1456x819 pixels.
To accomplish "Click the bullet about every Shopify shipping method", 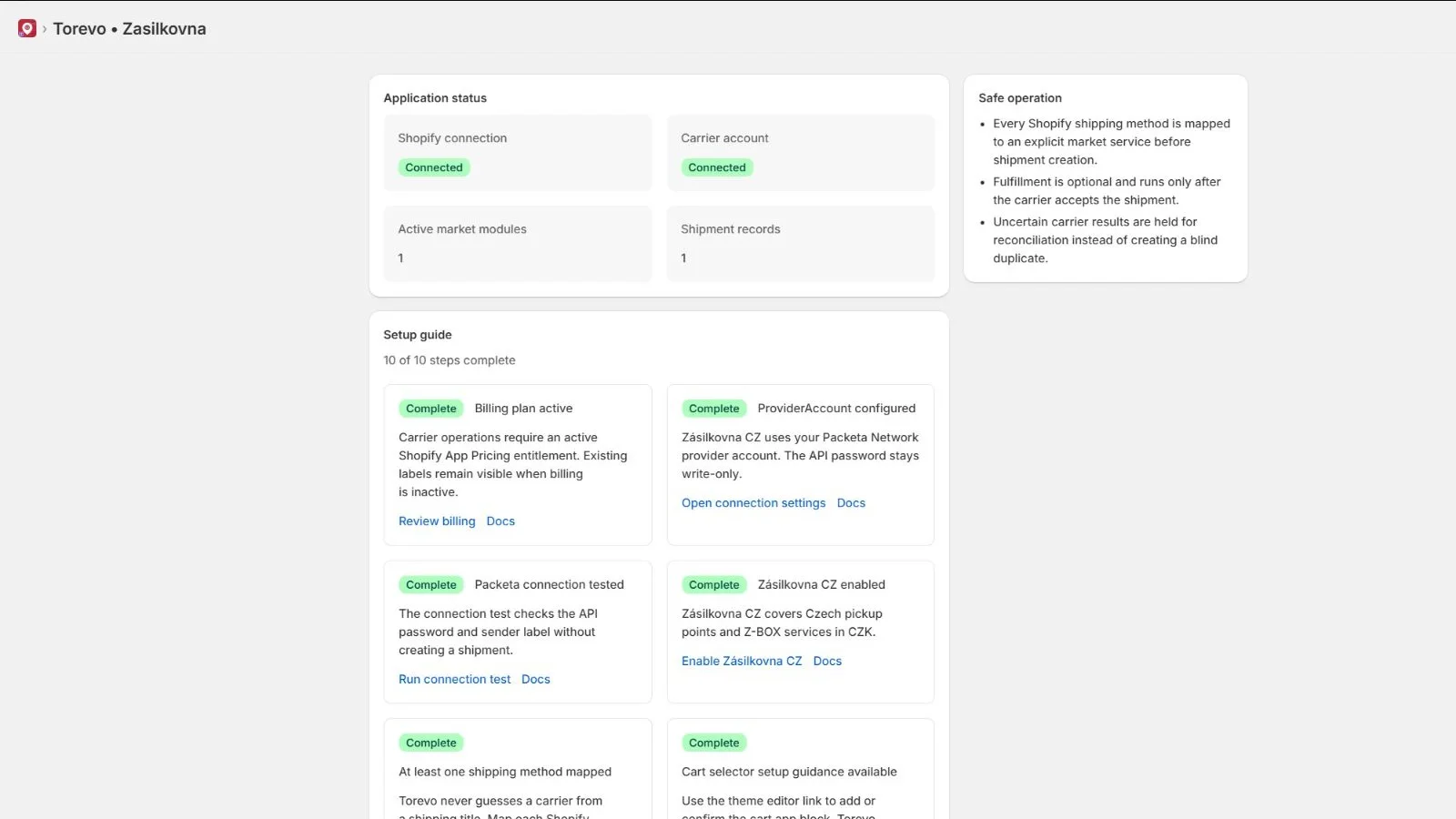I will pyautogui.click(x=1111, y=142).
